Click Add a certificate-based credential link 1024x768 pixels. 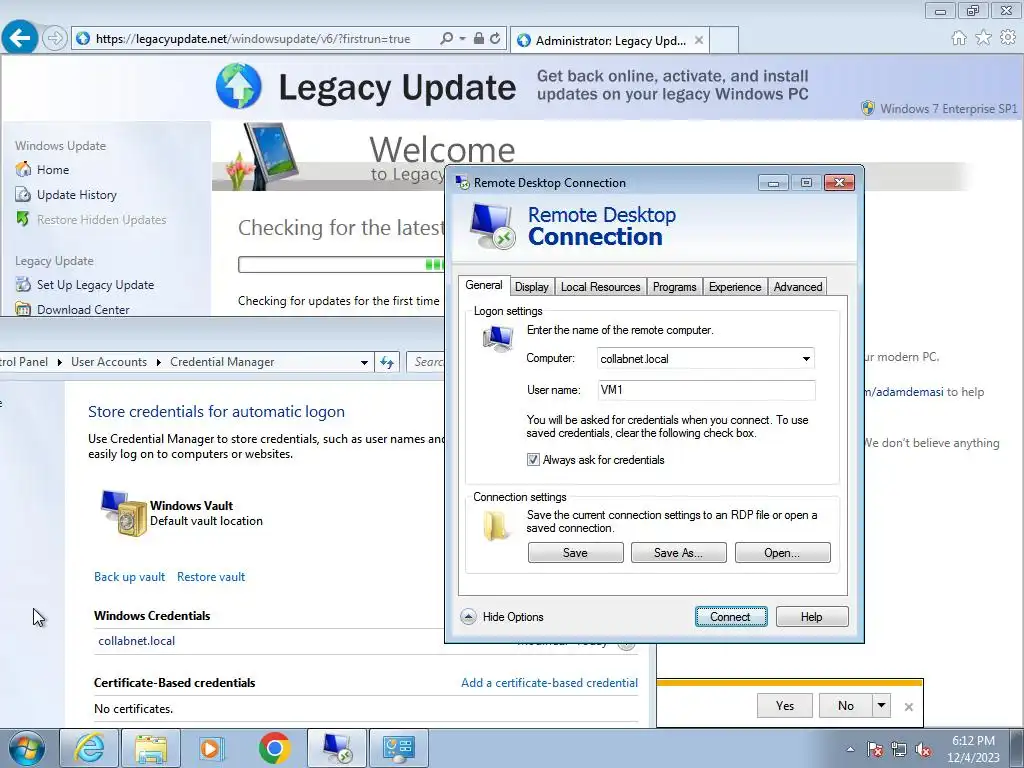[549, 682]
